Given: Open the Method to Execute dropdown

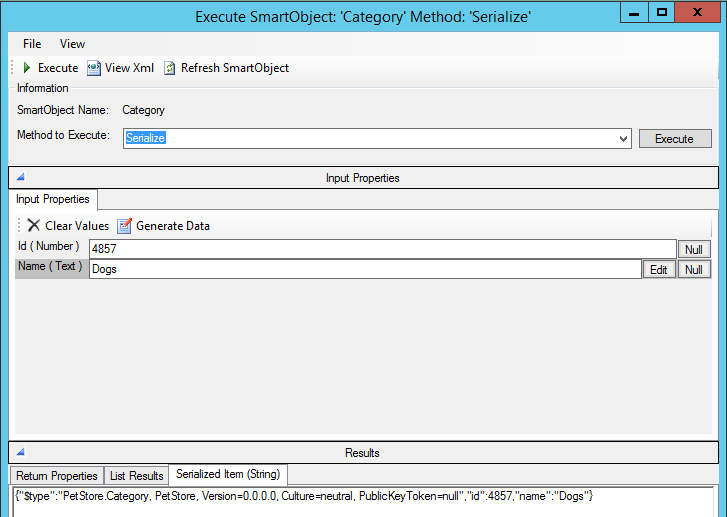Looking at the screenshot, I should tap(623, 139).
